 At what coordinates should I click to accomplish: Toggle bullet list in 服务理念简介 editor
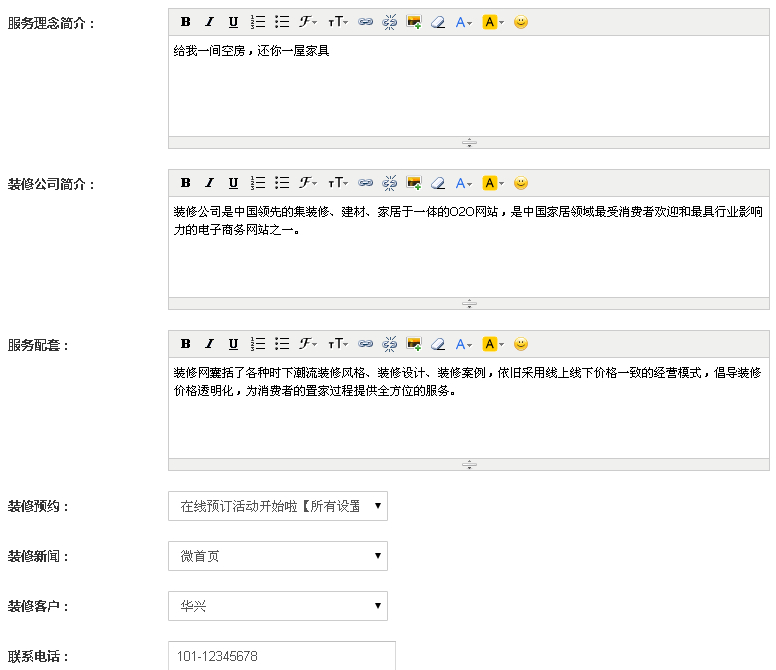pos(282,22)
